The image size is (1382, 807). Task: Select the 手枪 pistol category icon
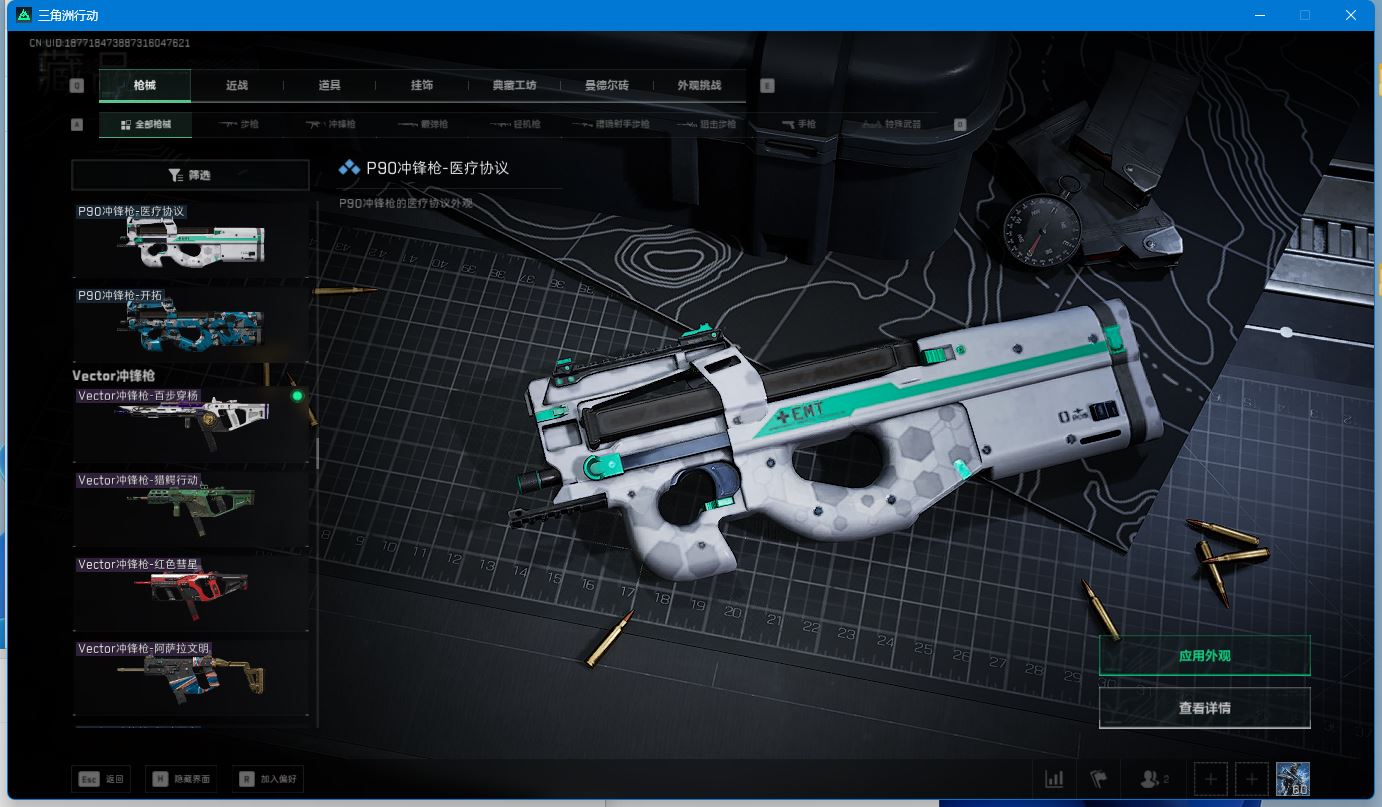799,125
